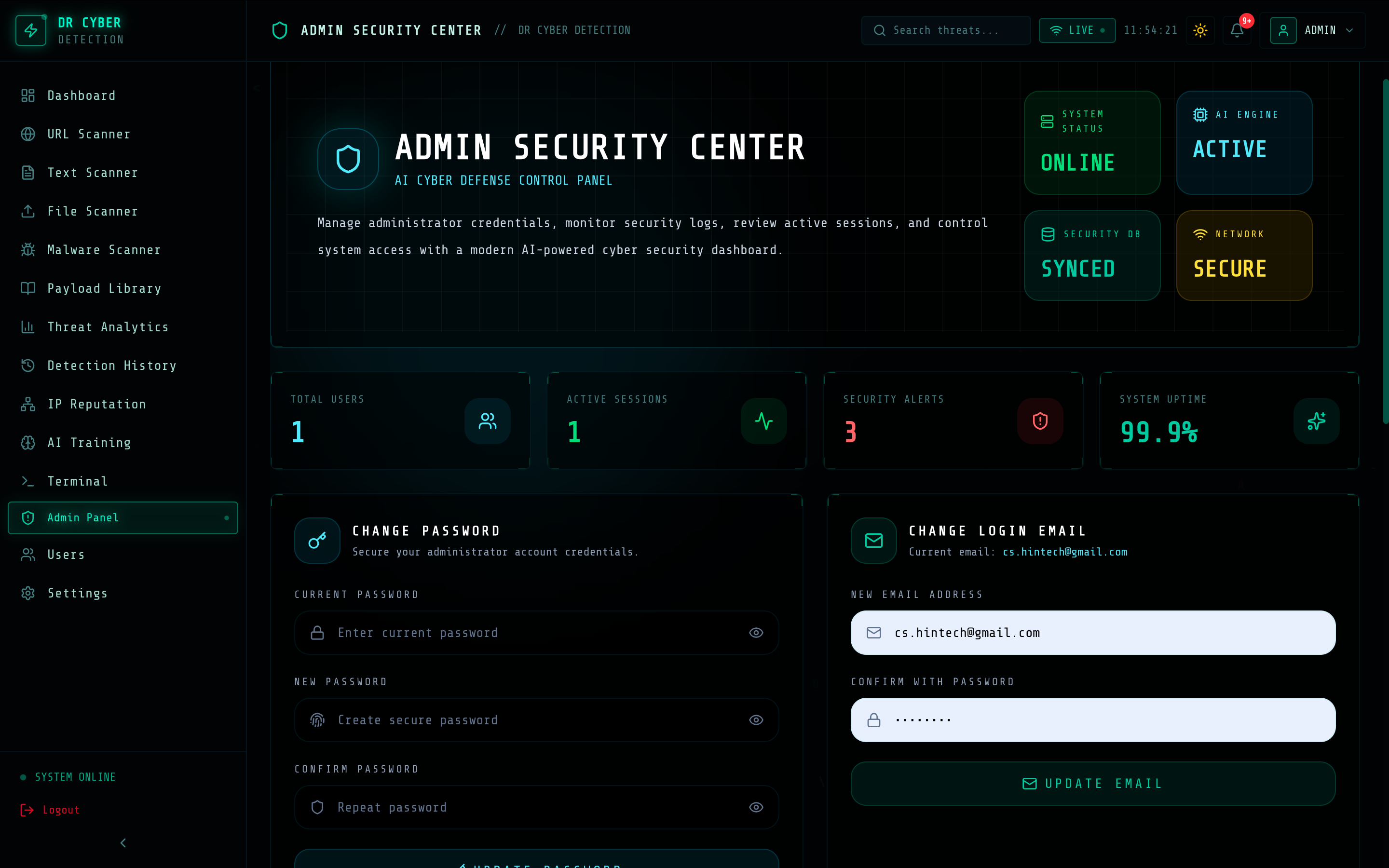This screenshot has height=868, width=1389.
Task: Click the Security DB database icon
Action: [1048, 234]
